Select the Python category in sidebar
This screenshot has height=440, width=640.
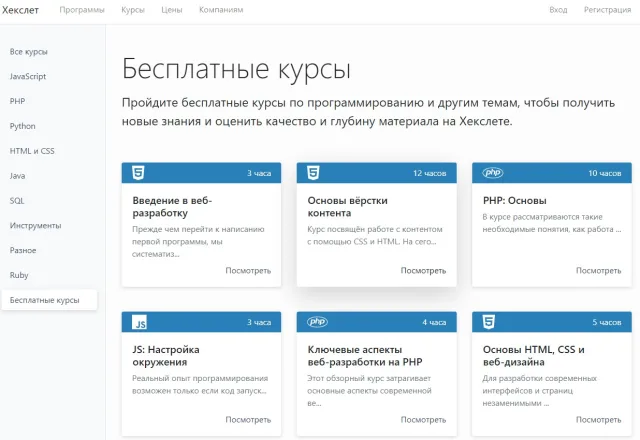(x=22, y=126)
